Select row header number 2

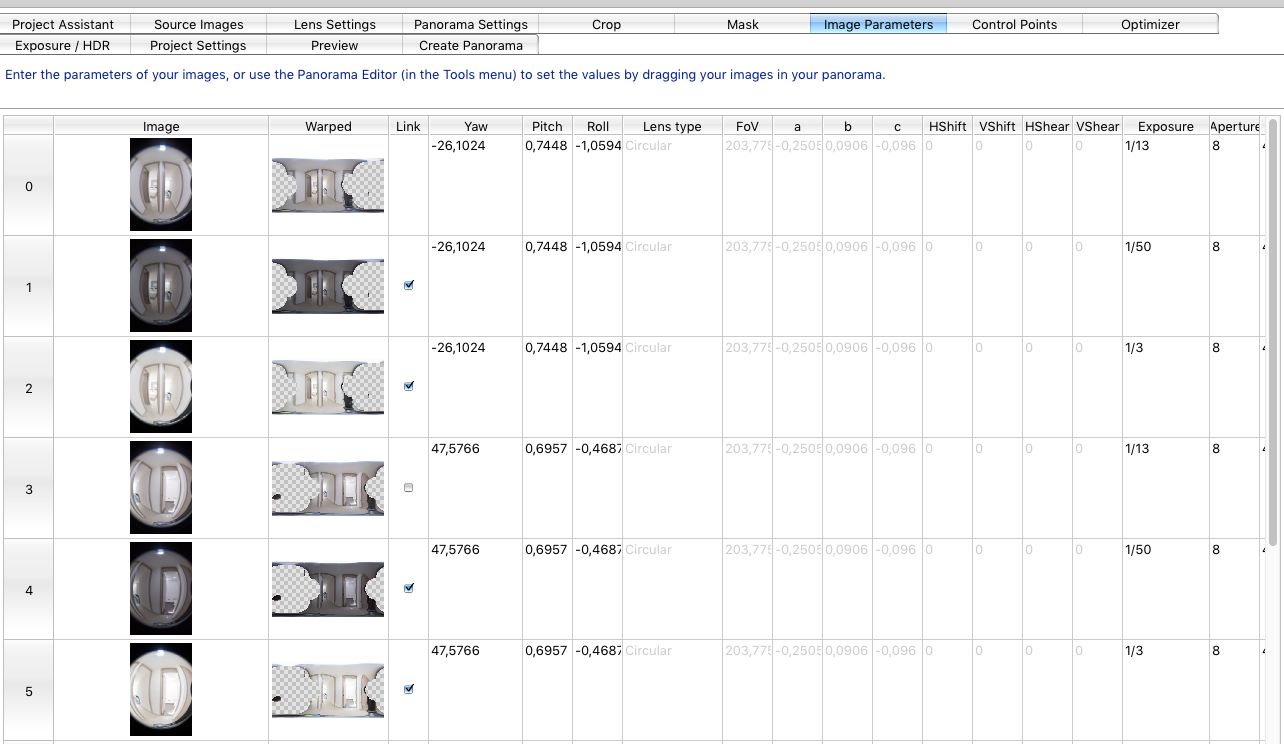[28, 388]
